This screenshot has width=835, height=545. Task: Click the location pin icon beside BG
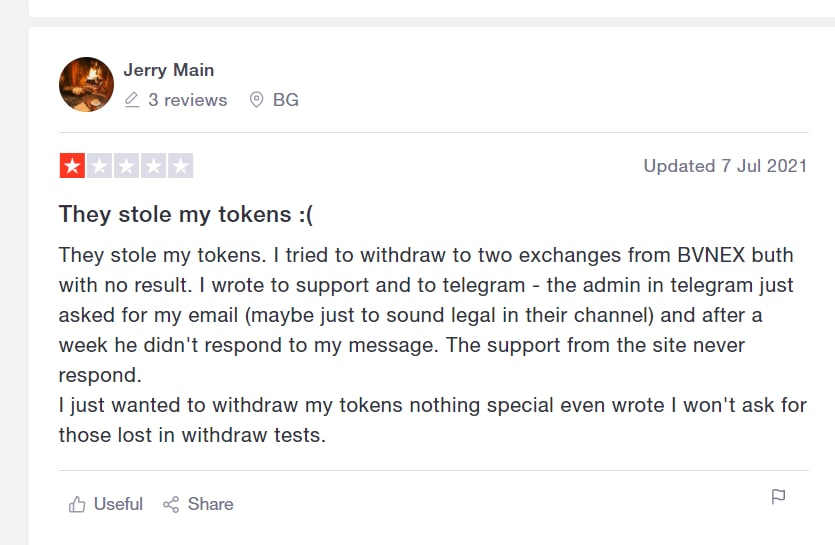click(256, 100)
